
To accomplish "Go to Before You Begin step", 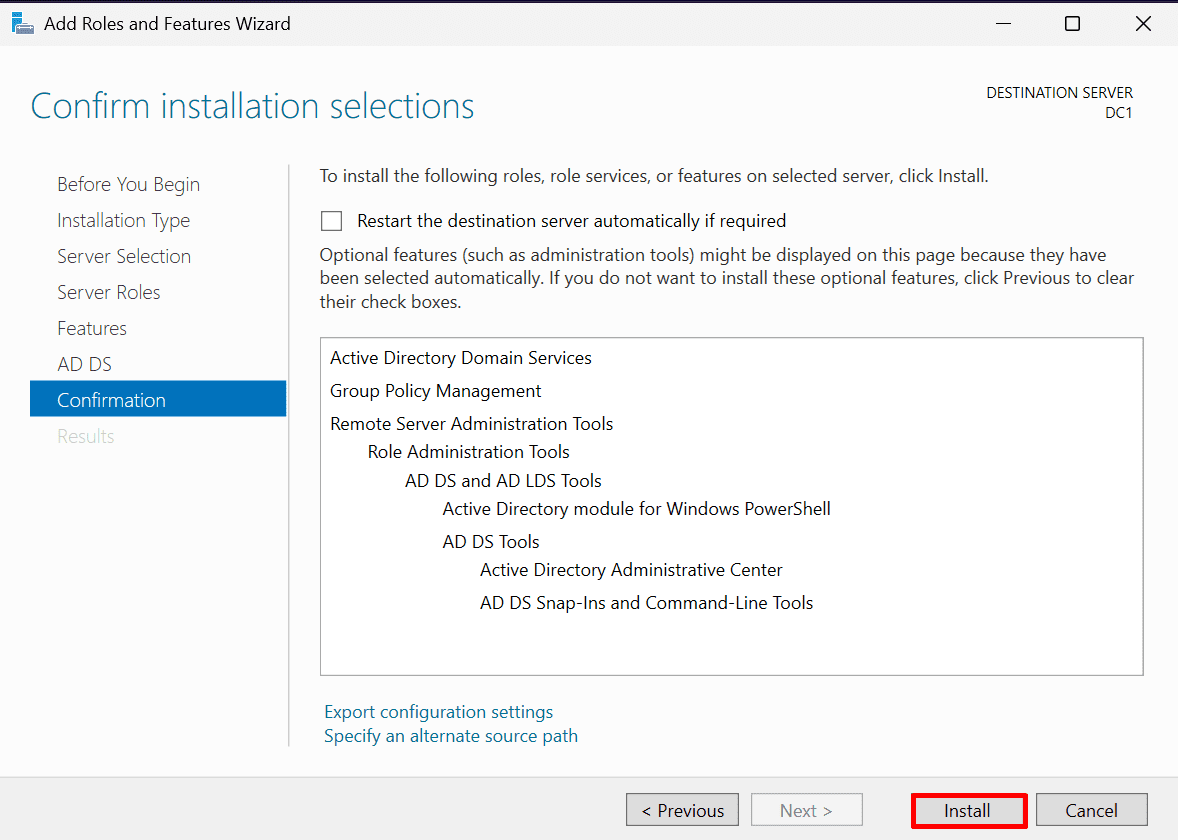I will [128, 185].
